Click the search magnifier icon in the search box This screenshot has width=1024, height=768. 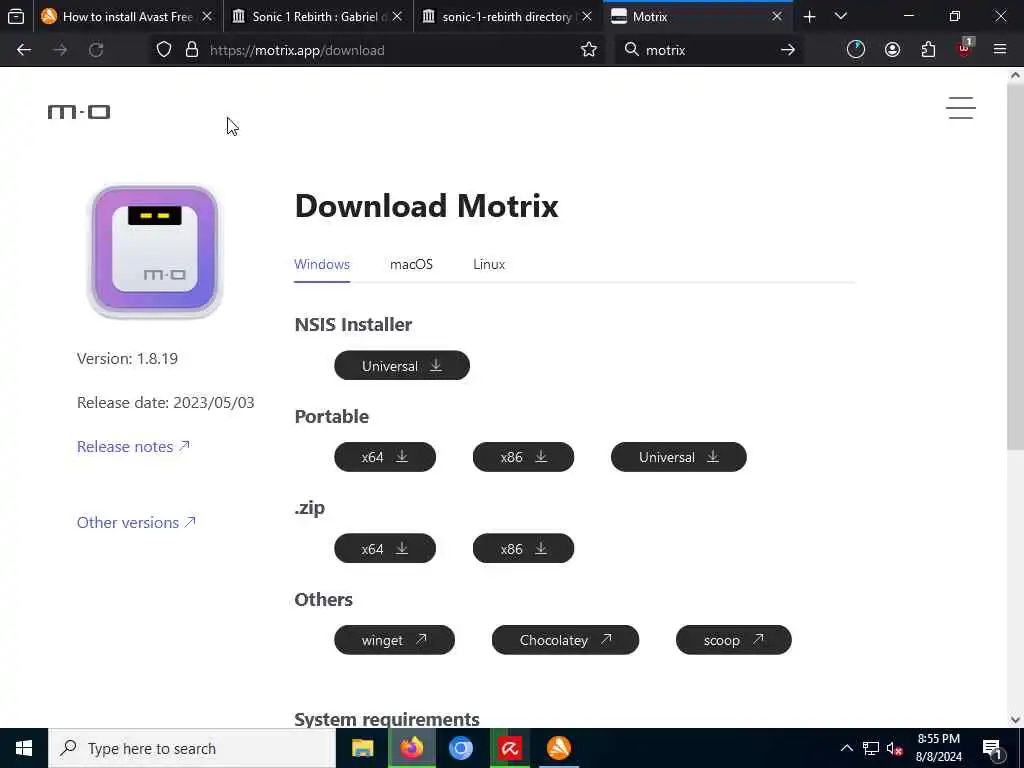[631, 50]
